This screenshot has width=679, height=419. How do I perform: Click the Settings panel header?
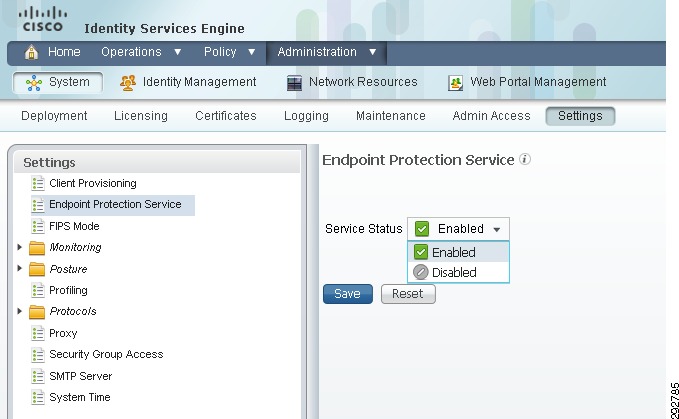pyautogui.click(x=157, y=162)
